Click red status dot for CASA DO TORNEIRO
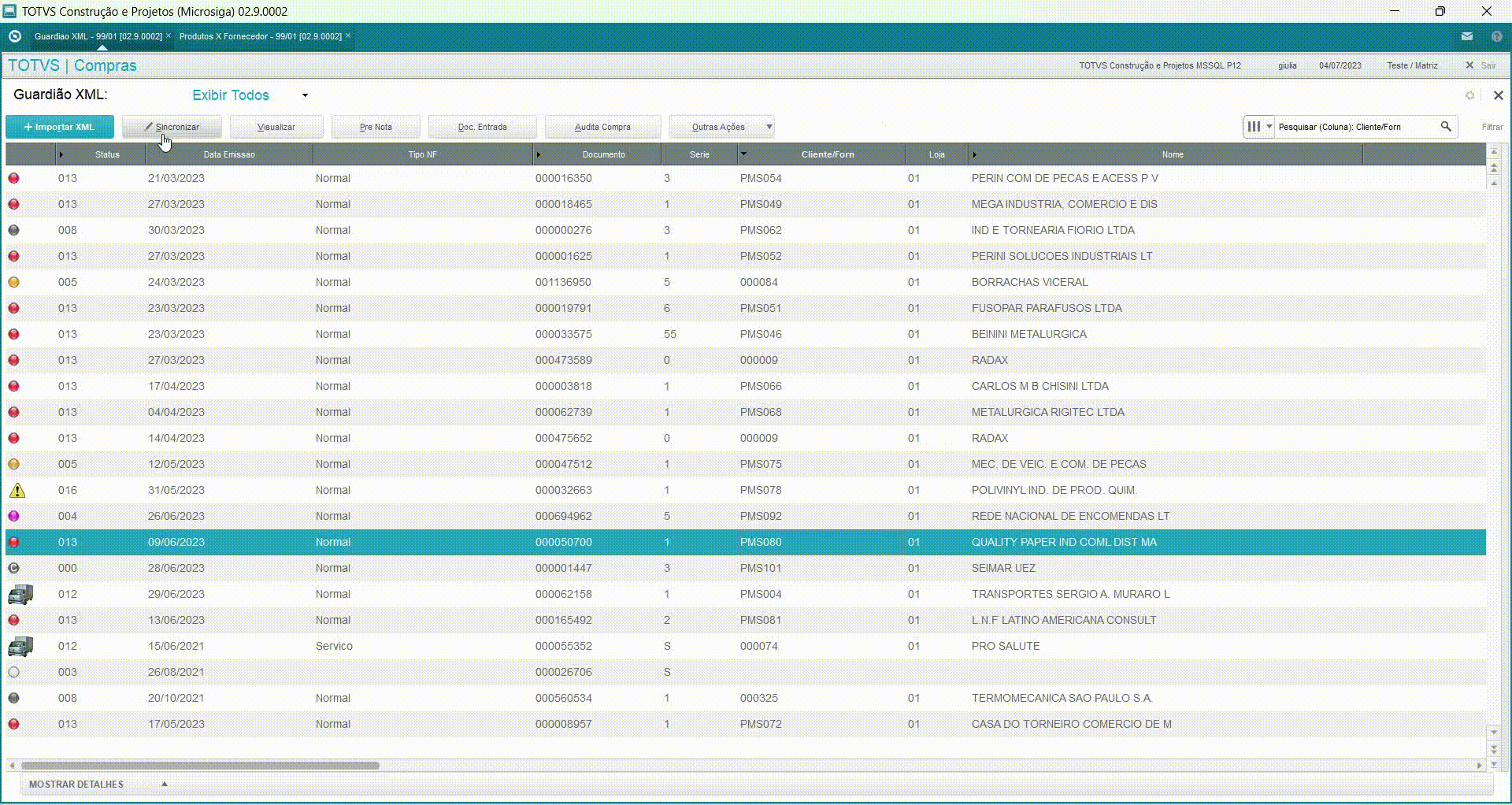The height and width of the screenshot is (805, 1512). (13, 724)
